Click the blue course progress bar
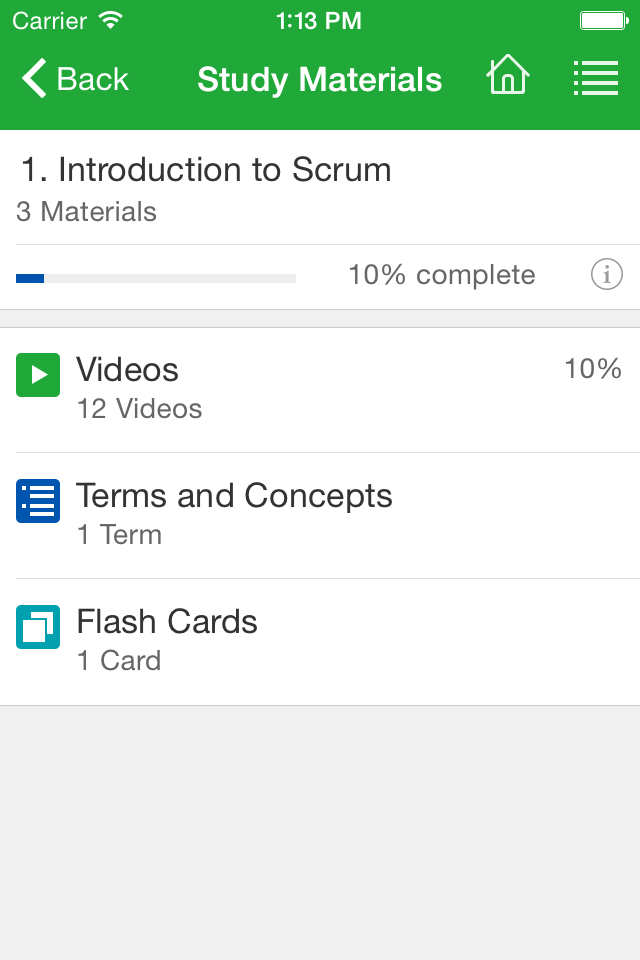Viewport: 640px width, 960px height. (x=155, y=278)
